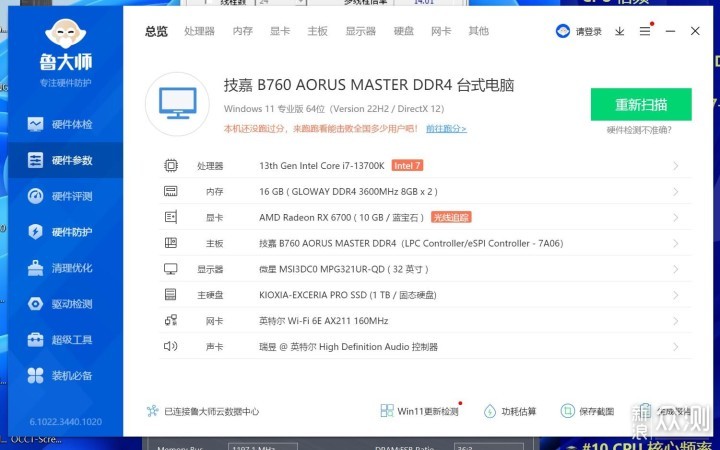This screenshot has height=450, width=720.
Task: Click the 功耗估算 power estimate icon
Action: tap(490, 411)
